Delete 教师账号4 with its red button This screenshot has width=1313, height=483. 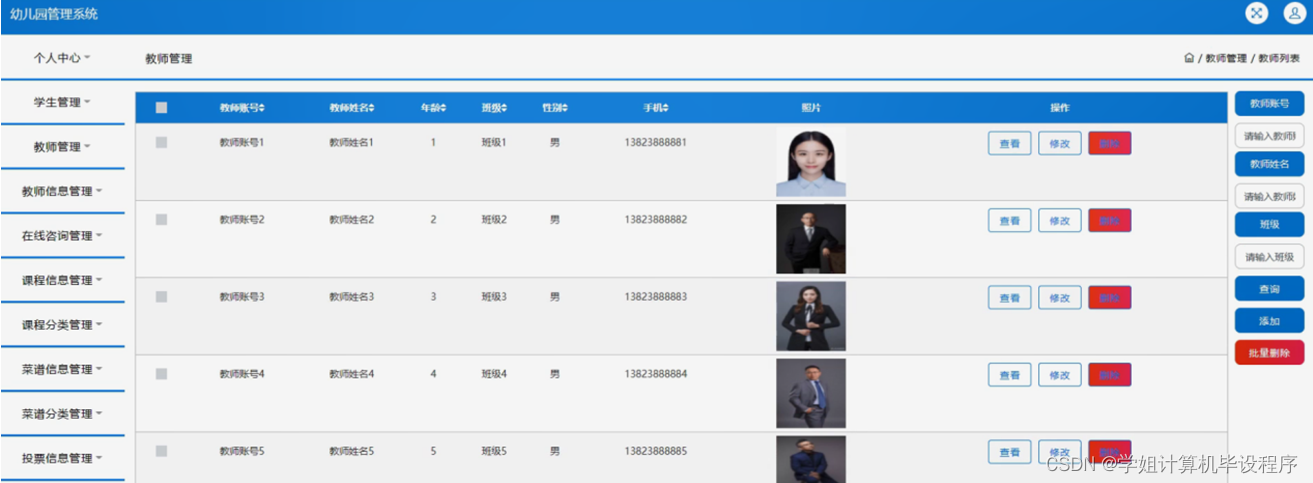[1110, 375]
